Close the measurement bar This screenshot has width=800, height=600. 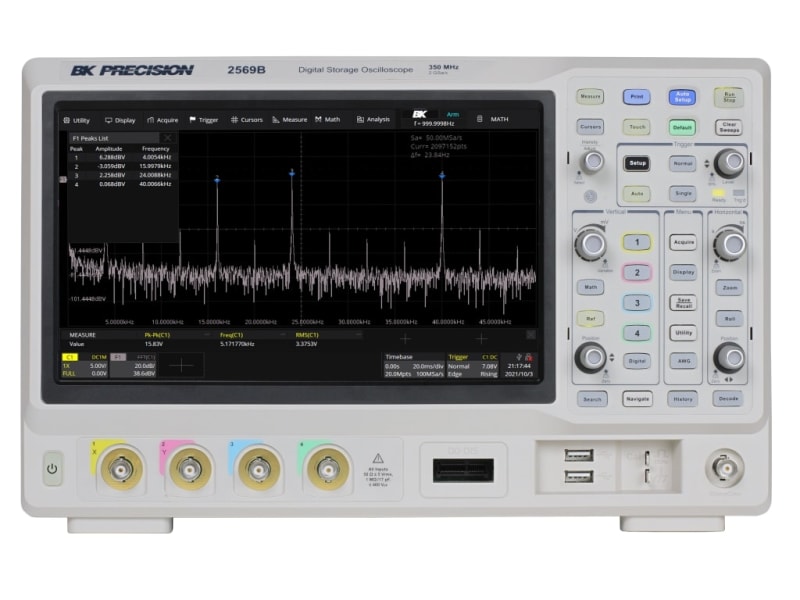(531, 334)
